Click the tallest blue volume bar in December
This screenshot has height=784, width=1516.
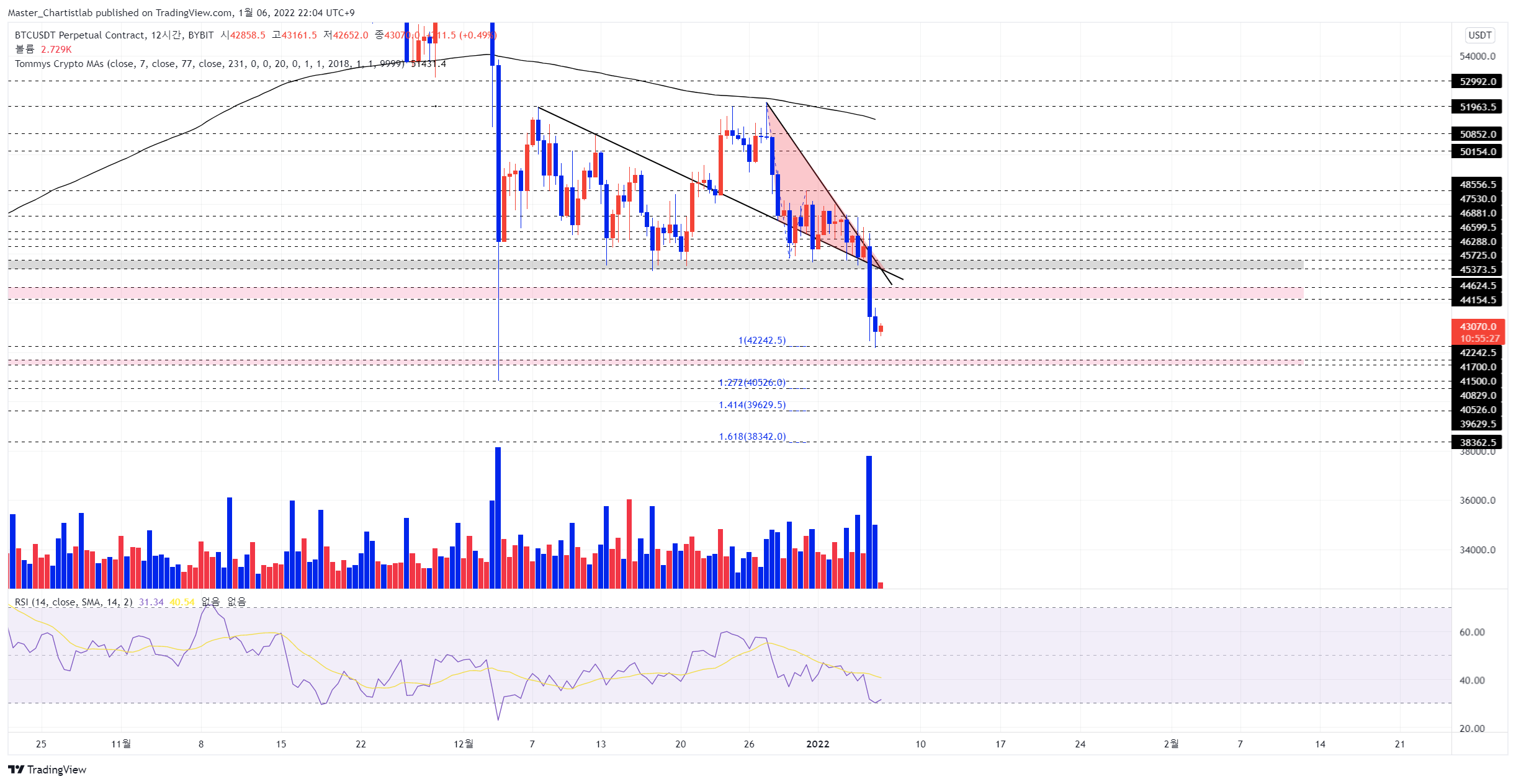(498, 517)
